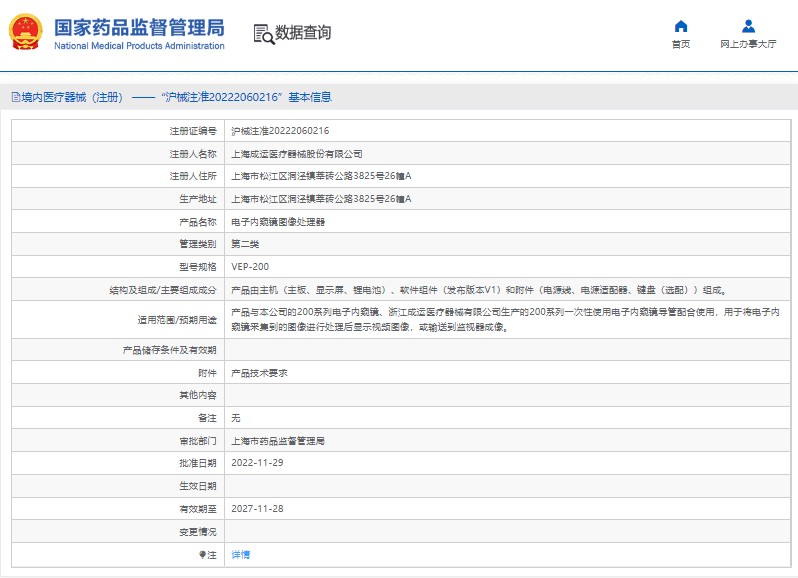Click the VEP-200 model specification value
The height and width of the screenshot is (578, 798).
pyautogui.click(x=250, y=267)
